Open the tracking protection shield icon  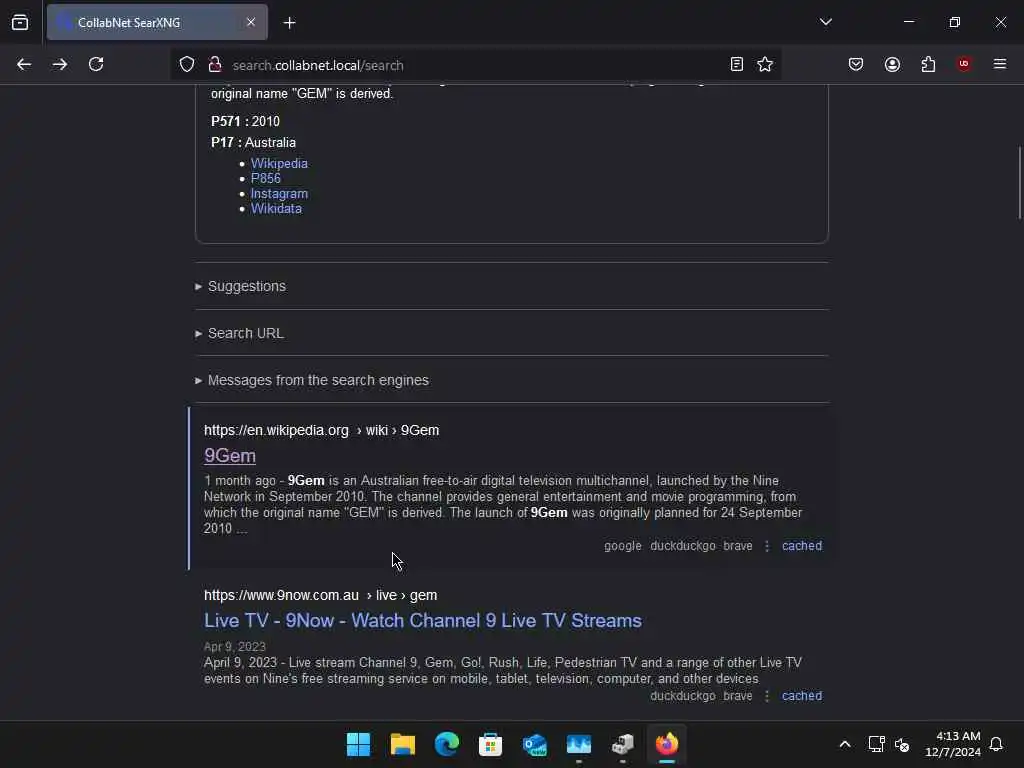187,65
